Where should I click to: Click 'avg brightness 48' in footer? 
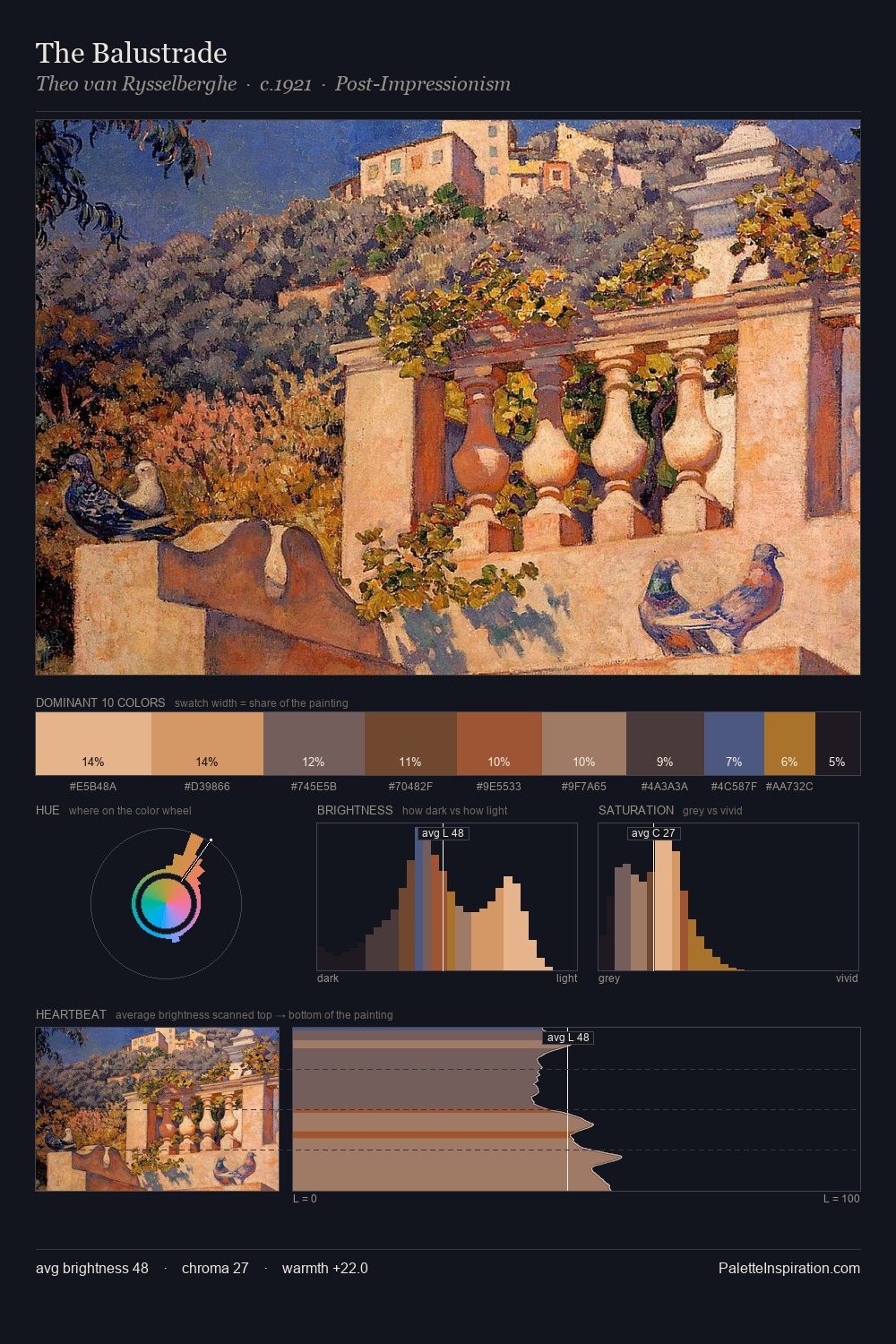coord(92,1269)
